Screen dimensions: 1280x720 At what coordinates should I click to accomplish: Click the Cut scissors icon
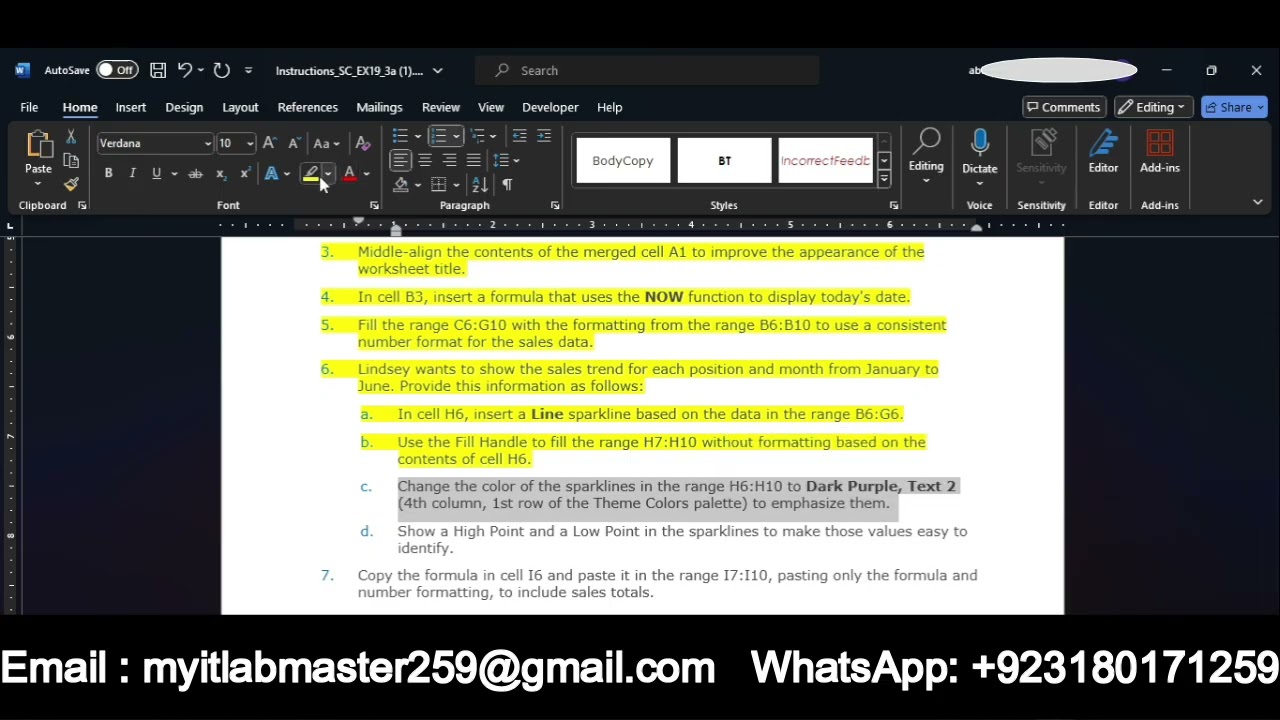click(71, 137)
